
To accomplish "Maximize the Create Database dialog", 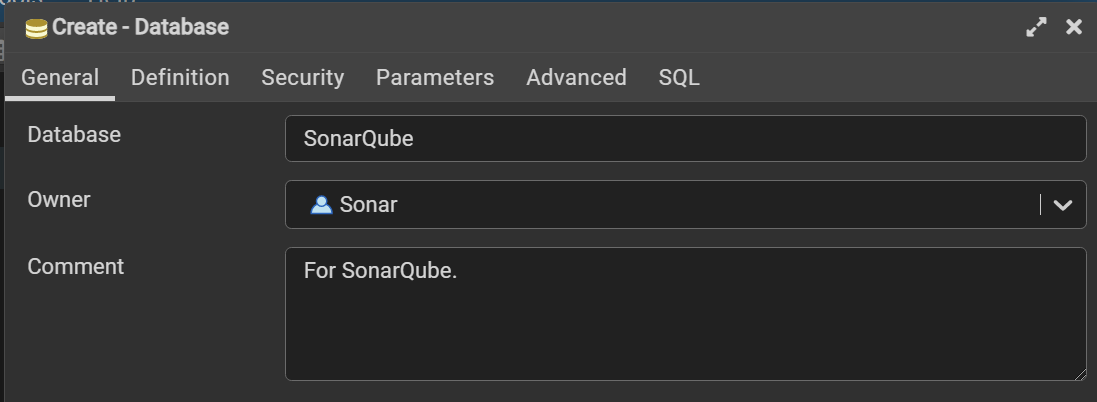I will tap(1037, 28).
